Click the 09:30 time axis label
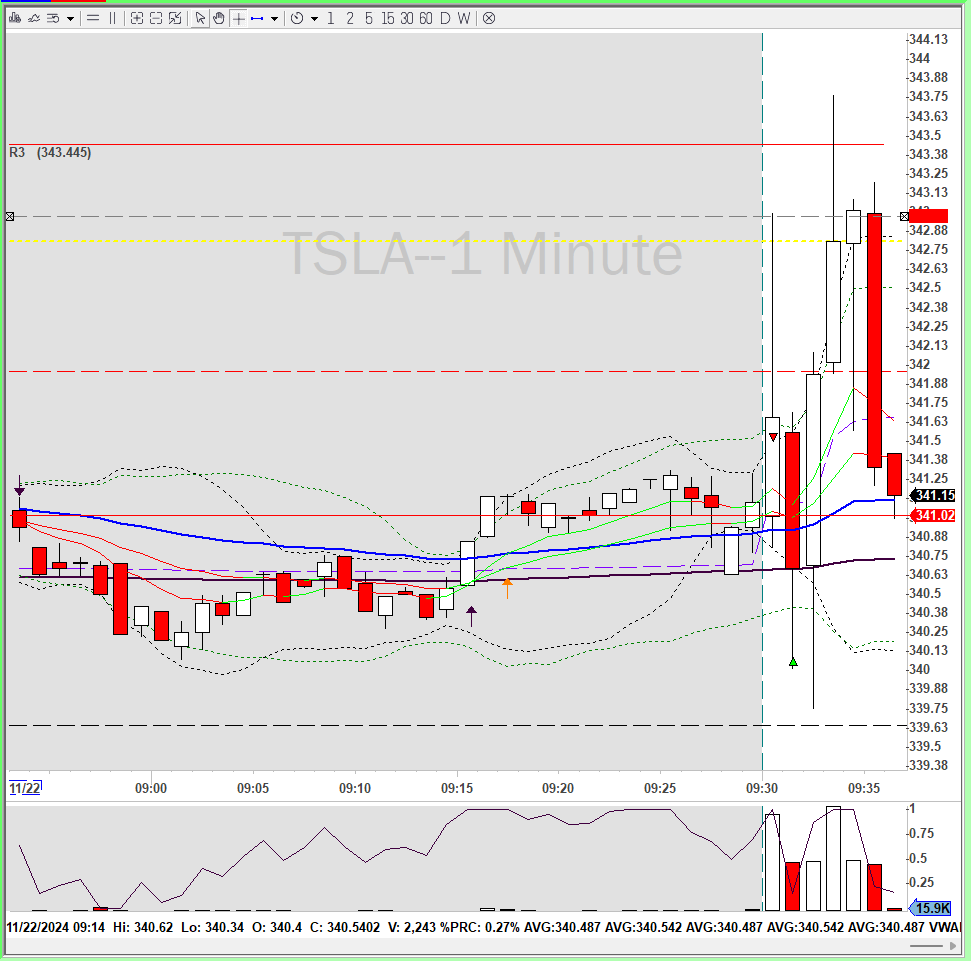971x961 pixels. point(762,788)
